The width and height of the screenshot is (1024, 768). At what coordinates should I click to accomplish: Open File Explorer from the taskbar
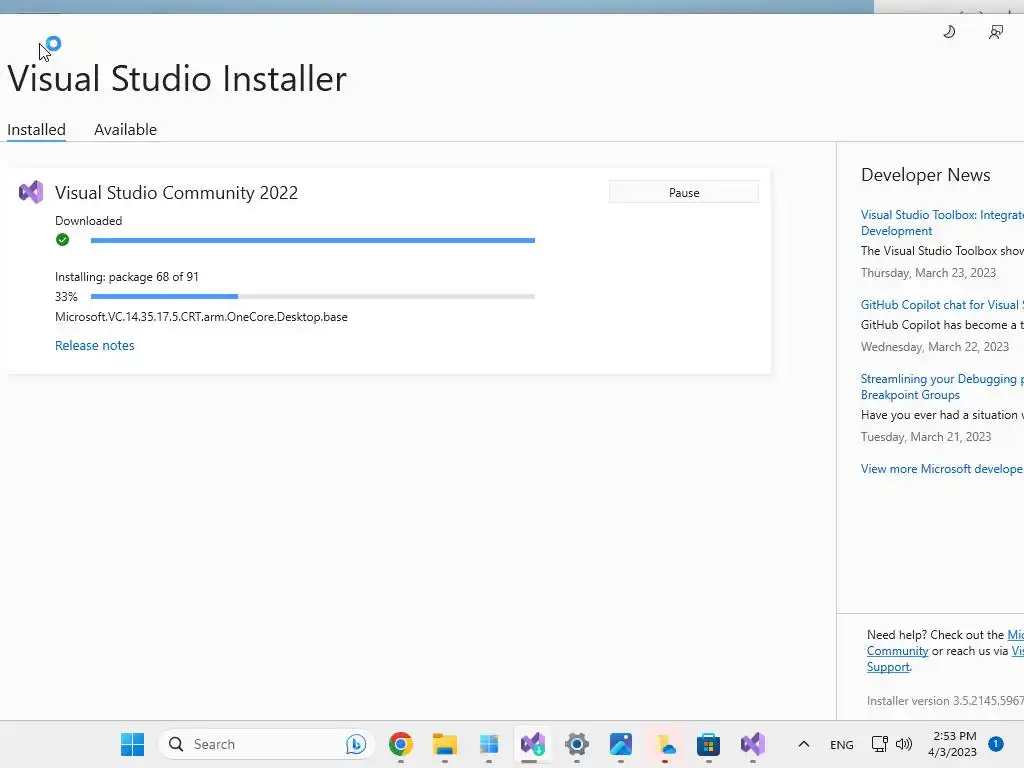[x=445, y=744]
